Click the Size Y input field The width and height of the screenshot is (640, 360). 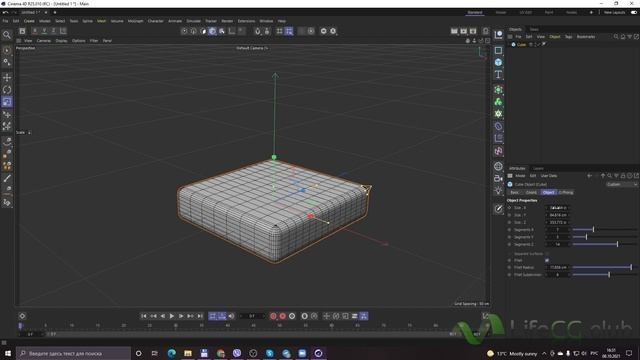pos(558,215)
